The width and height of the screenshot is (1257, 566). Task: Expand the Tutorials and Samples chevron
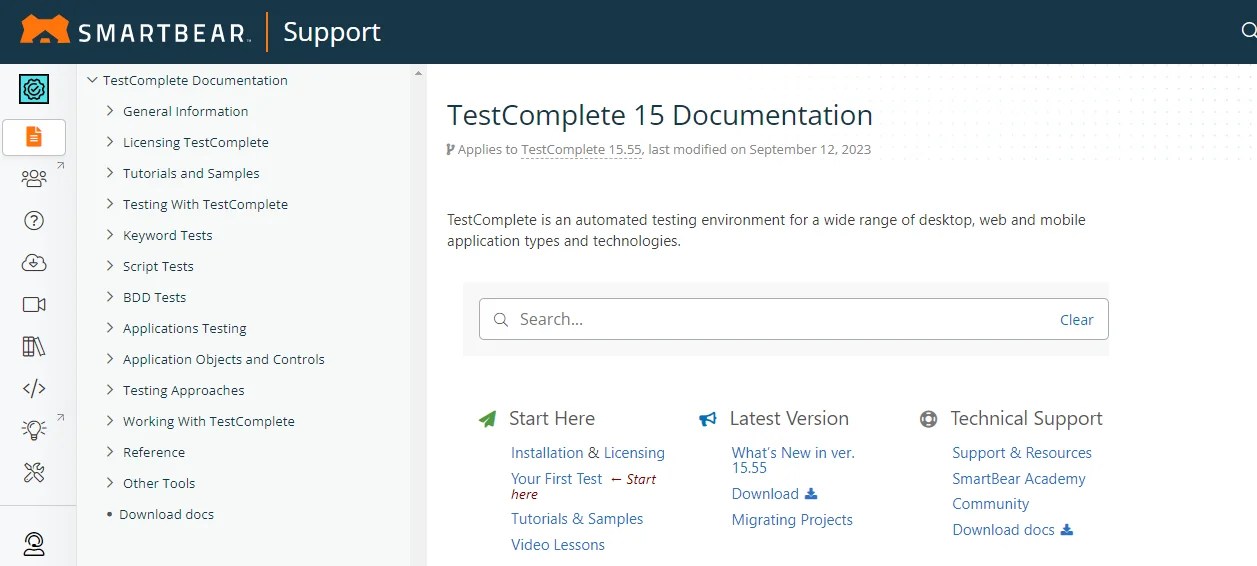point(110,173)
